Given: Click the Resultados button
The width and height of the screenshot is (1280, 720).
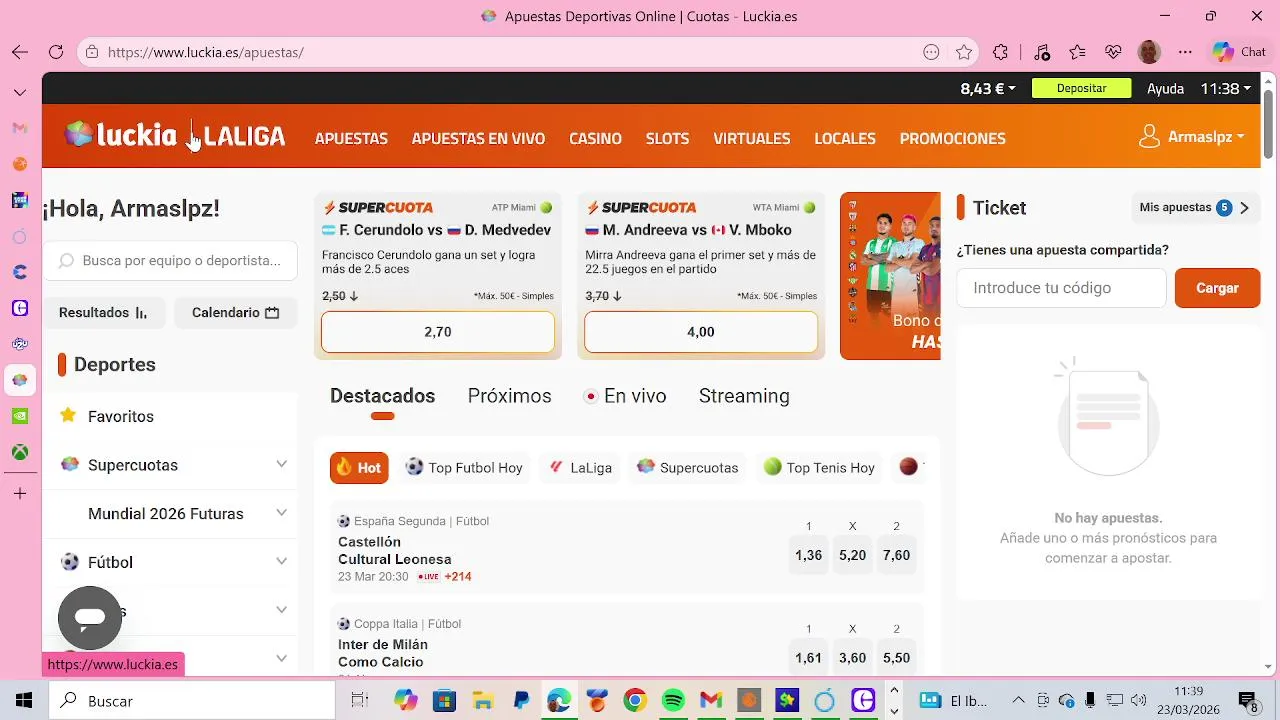Looking at the screenshot, I should [x=103, y=312].
